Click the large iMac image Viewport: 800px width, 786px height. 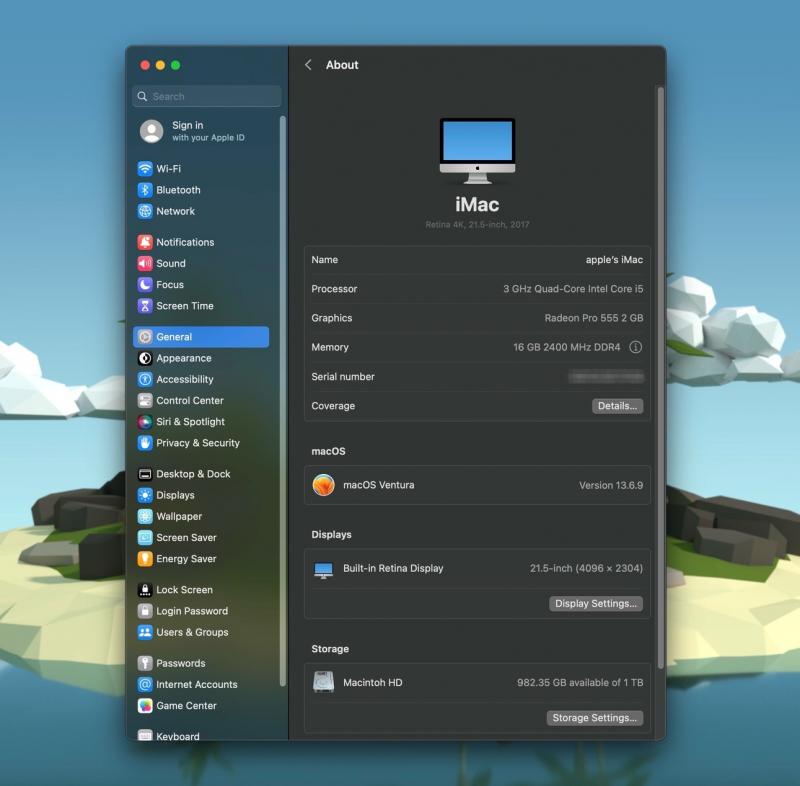pyautogui.click(x=477, y=150)
